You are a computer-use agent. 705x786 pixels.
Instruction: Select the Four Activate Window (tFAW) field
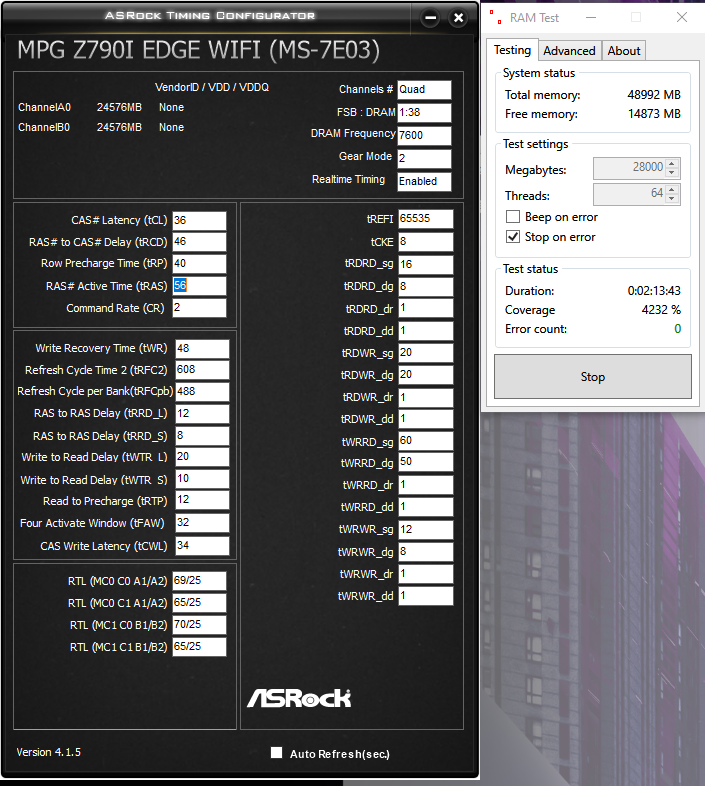[202, 523]
